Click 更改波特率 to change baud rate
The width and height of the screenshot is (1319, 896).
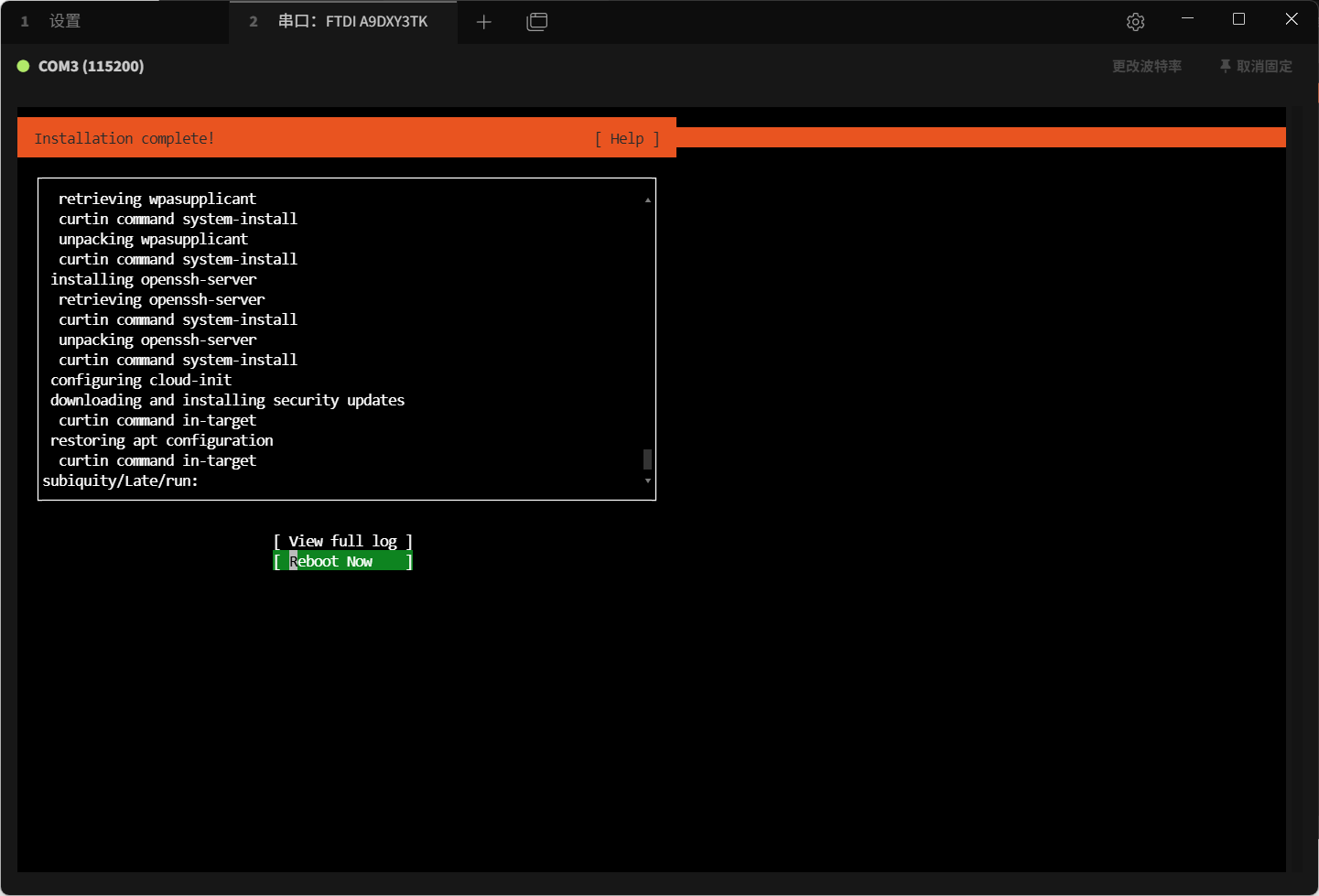coord(1146,66)
